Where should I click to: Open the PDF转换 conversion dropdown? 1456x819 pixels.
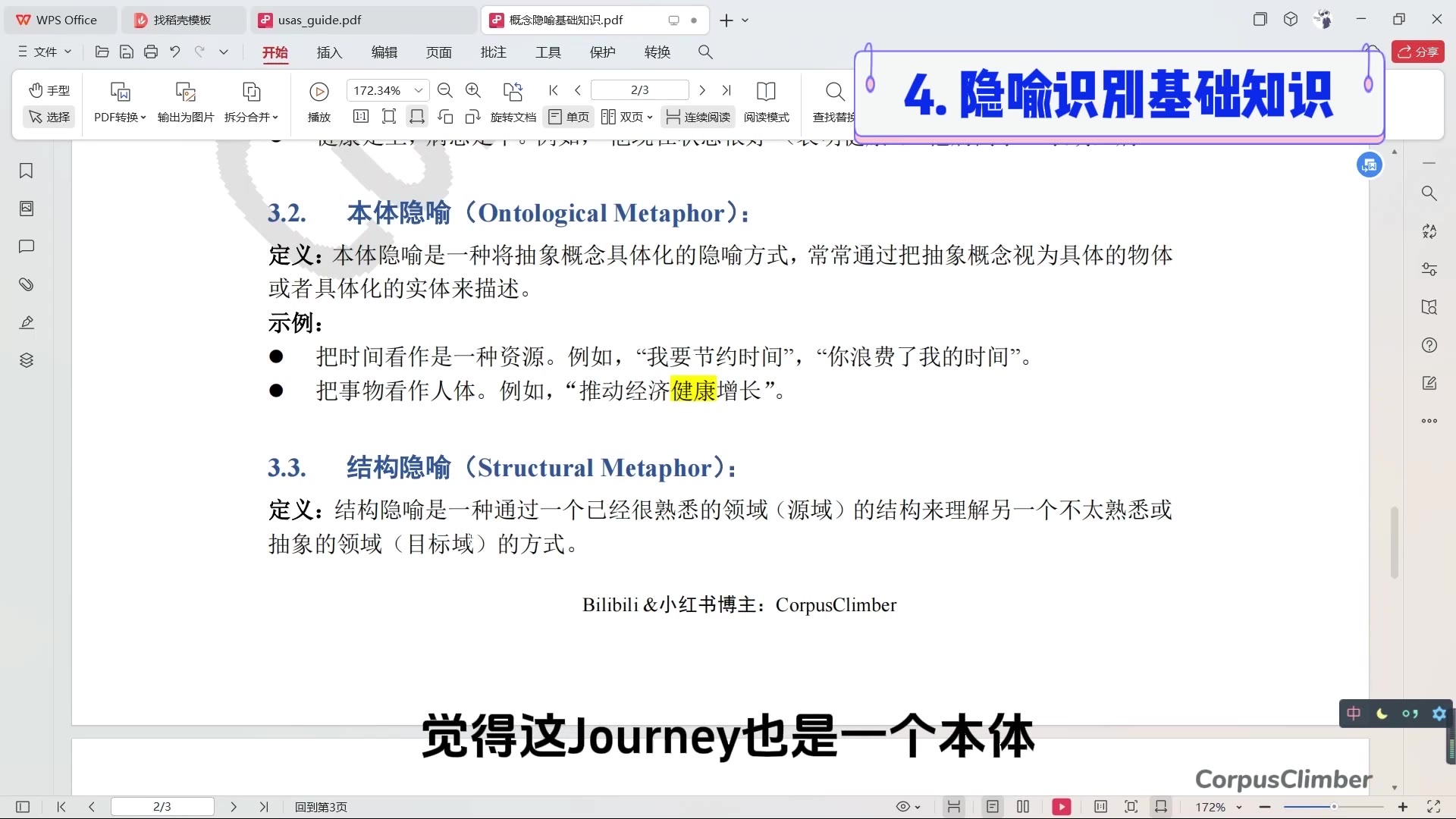(118, 102)
